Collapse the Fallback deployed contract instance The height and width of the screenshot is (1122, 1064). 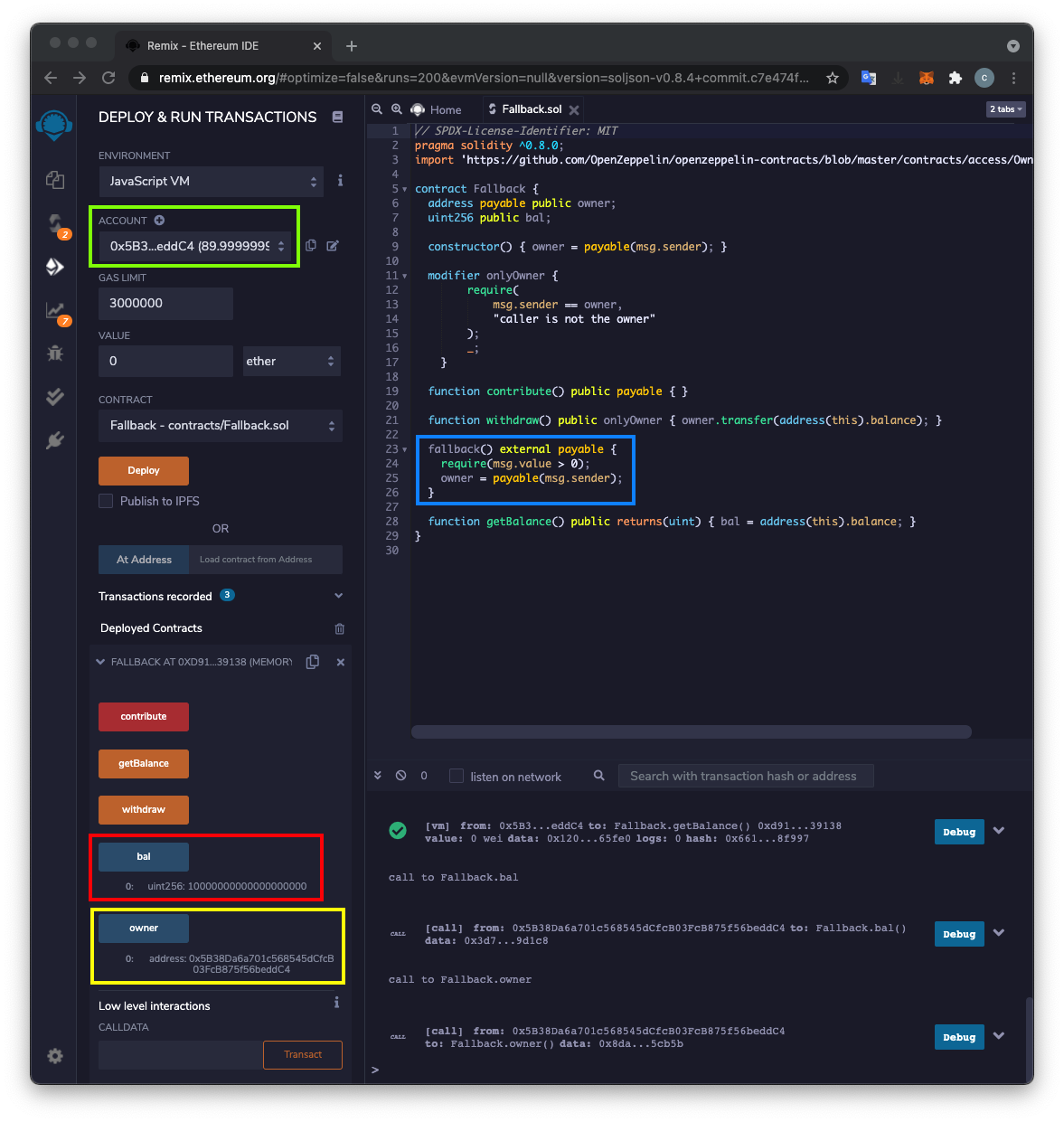click(x=100, y=662)
